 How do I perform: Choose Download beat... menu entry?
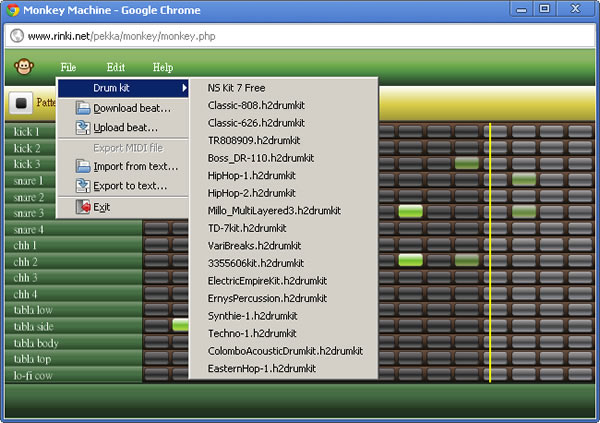[123, 108]
